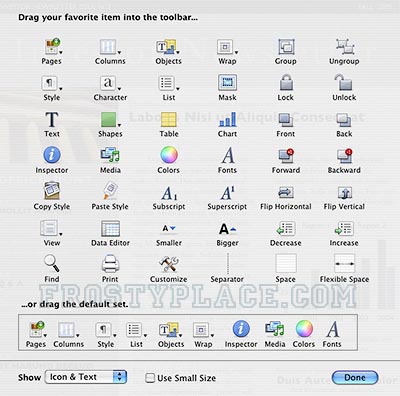Click the Colors wheel in the favorites grid
This screenshot has width=400, height=396.
pos(169,155)
